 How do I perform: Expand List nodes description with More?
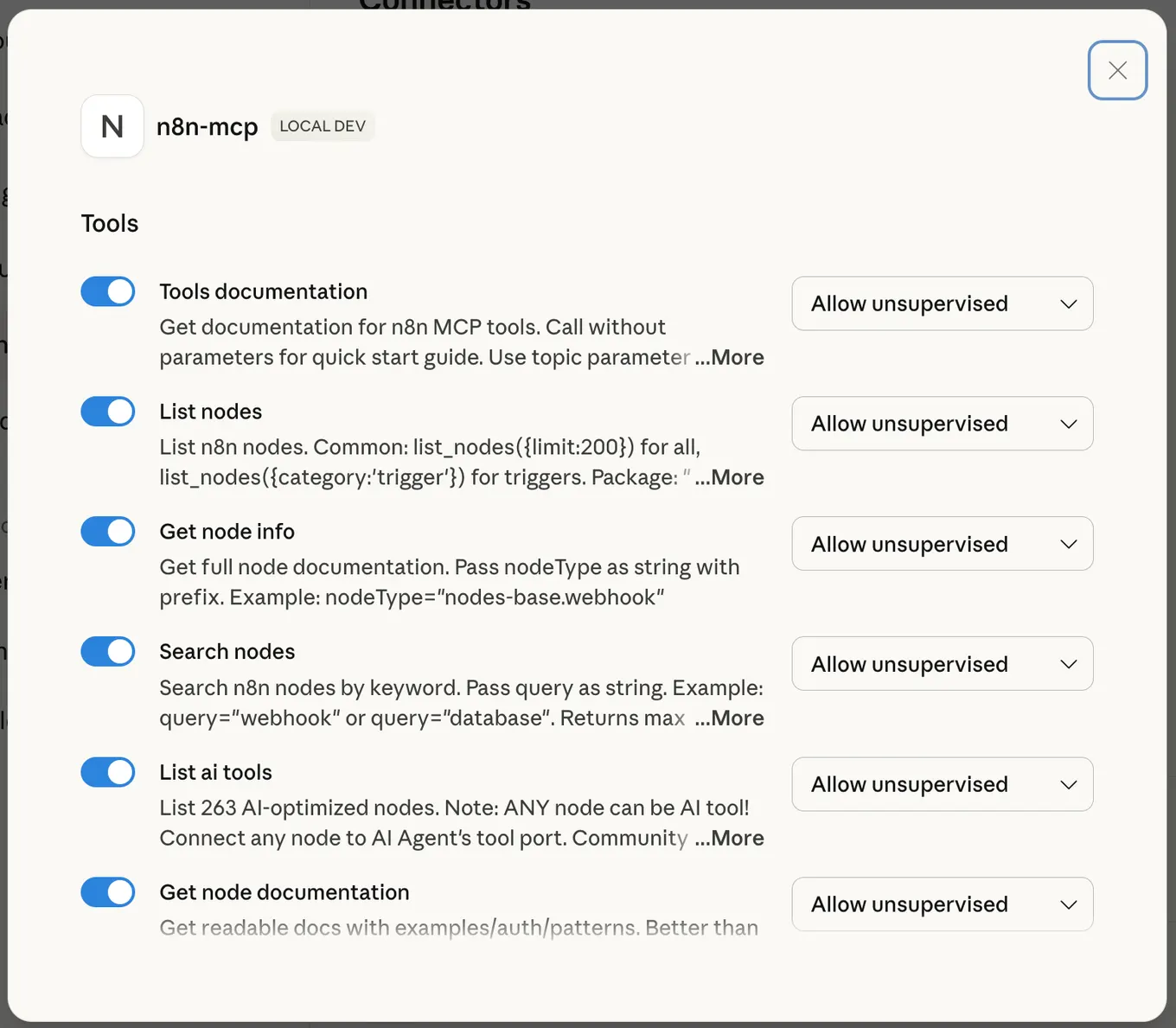730,478
